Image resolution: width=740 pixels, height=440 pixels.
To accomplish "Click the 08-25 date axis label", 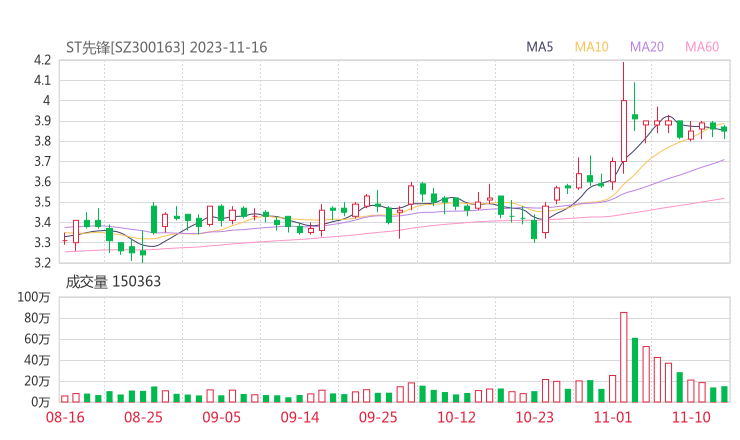I will [x=143, y=417].
